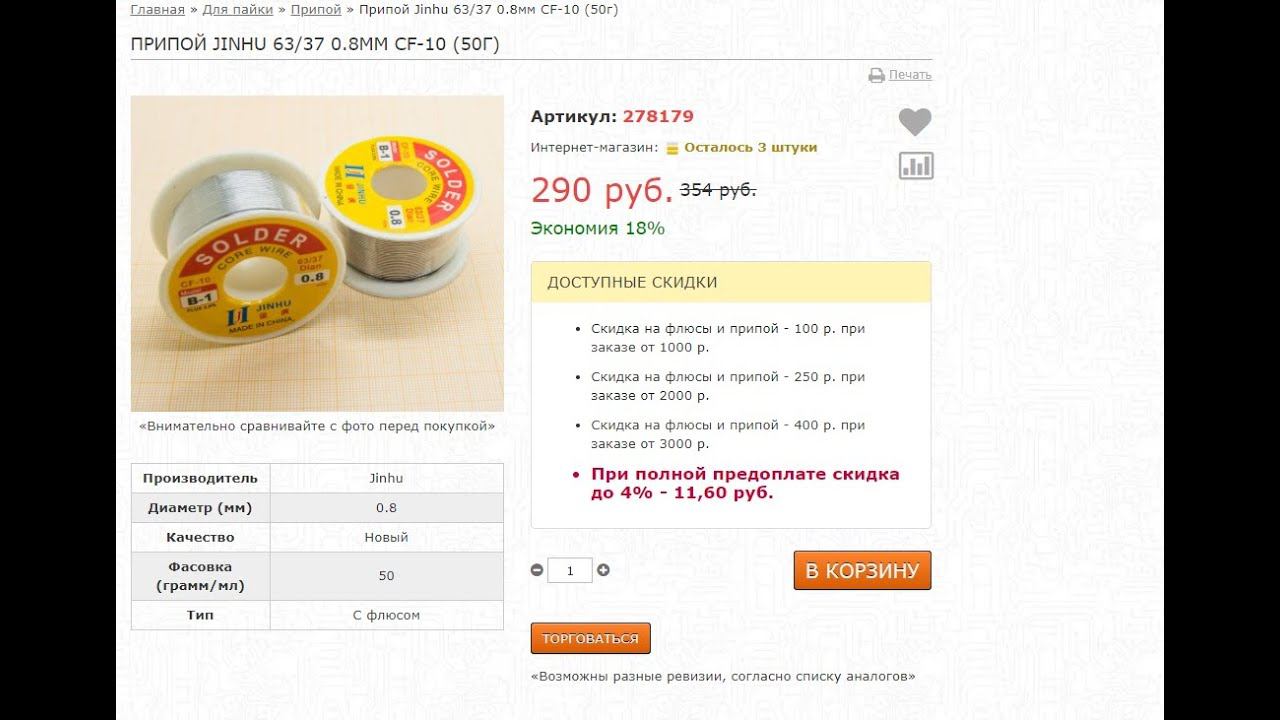
Task: Click the Jinhu manufacturer table cell
Action: 386,478
